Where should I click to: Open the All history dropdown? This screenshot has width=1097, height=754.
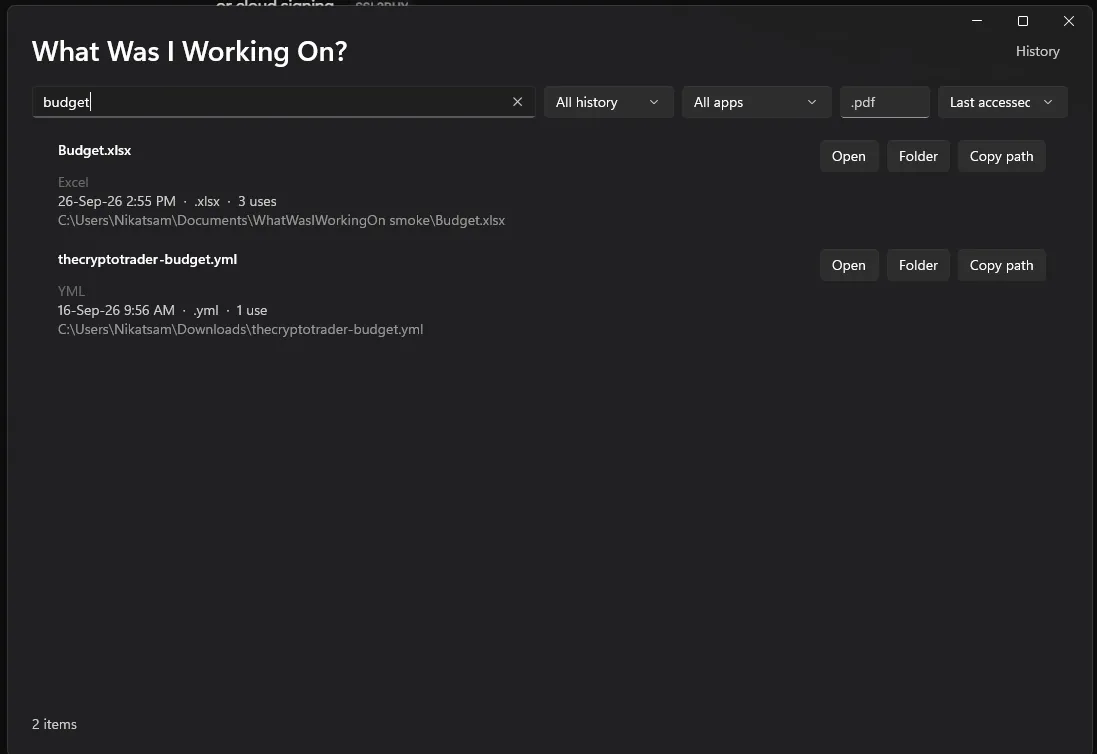[x=608, y=102]
